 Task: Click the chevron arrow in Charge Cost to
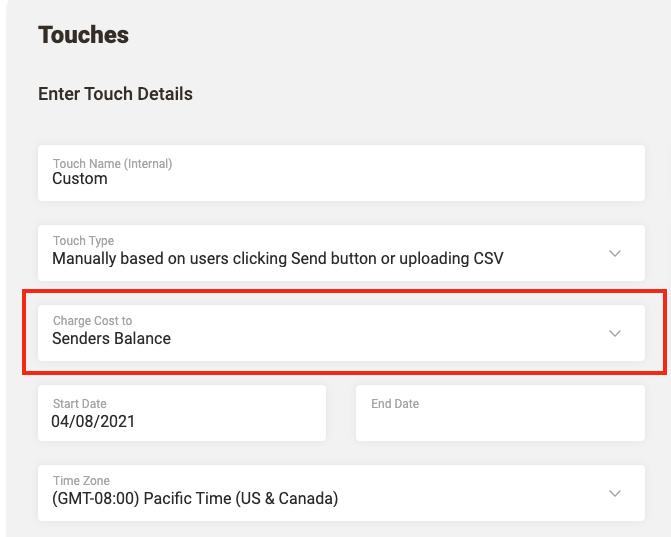click(615, 333)
